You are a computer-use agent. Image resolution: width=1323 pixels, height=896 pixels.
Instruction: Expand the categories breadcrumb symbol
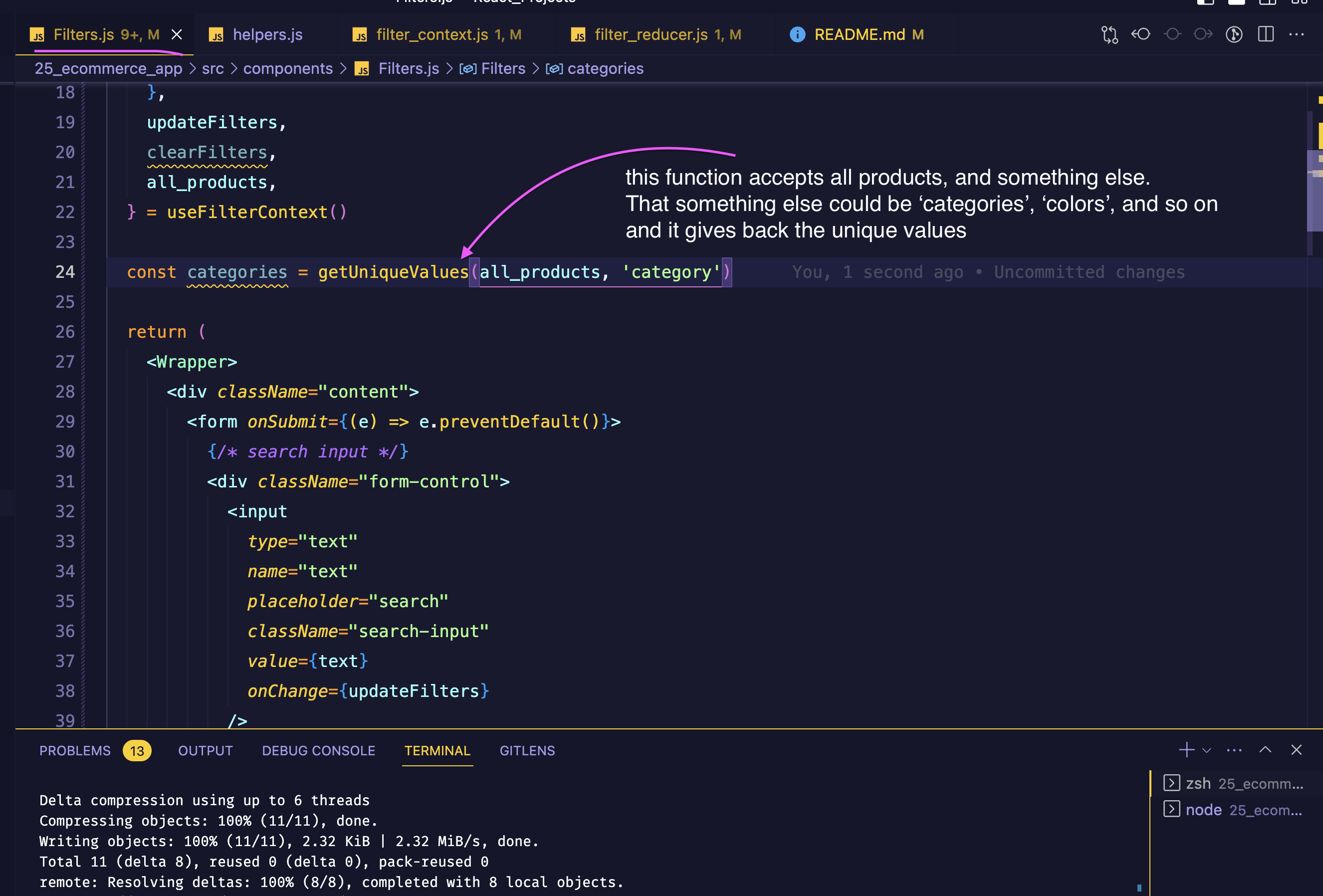(x=605, y=69)
